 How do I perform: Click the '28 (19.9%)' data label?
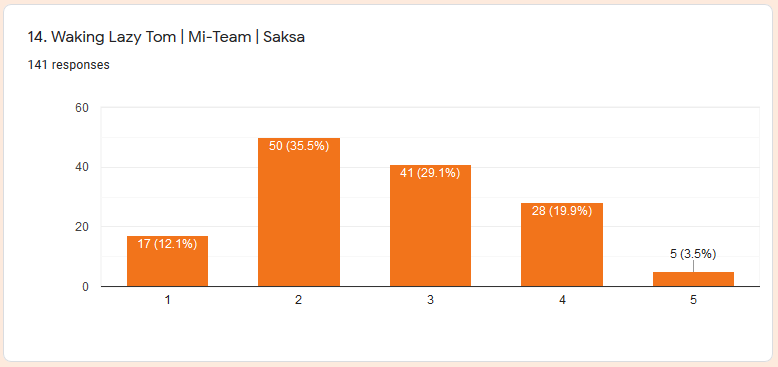pos(562,211)
